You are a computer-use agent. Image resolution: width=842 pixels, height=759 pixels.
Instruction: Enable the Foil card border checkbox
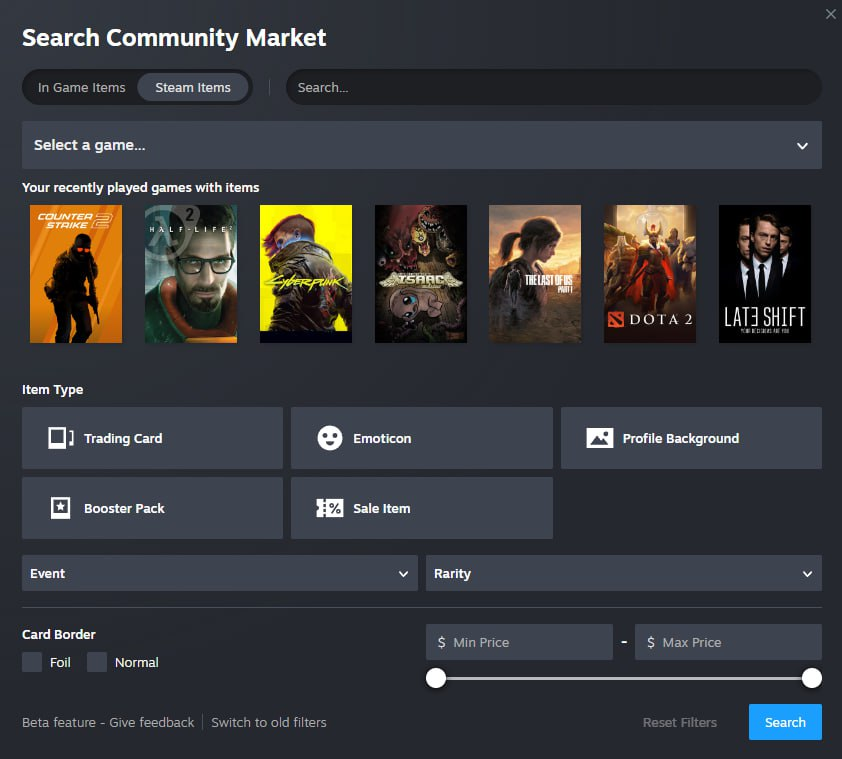pyautogui.click(x=32, y=662)
